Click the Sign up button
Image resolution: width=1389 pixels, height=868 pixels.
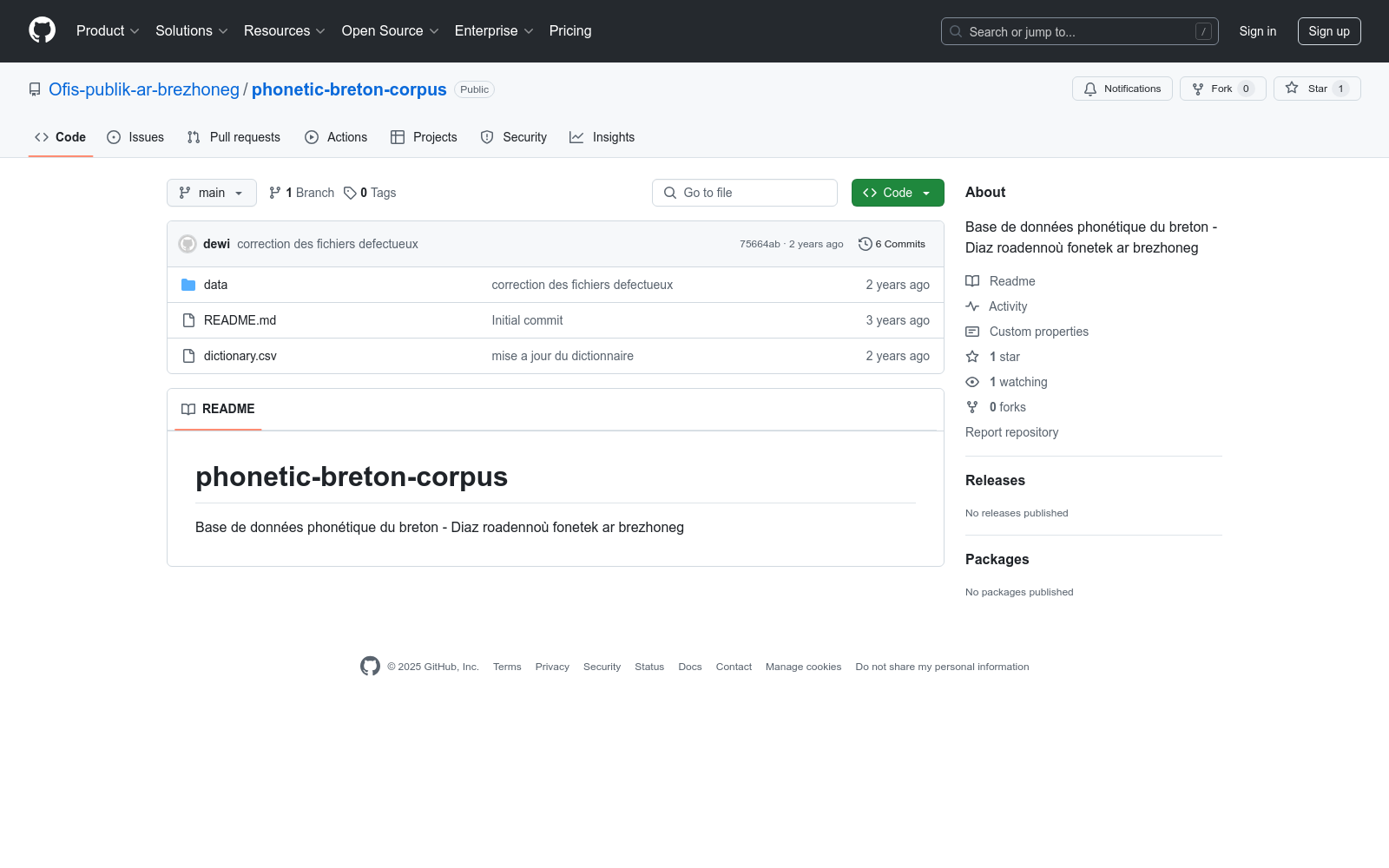coord(1329,31)
